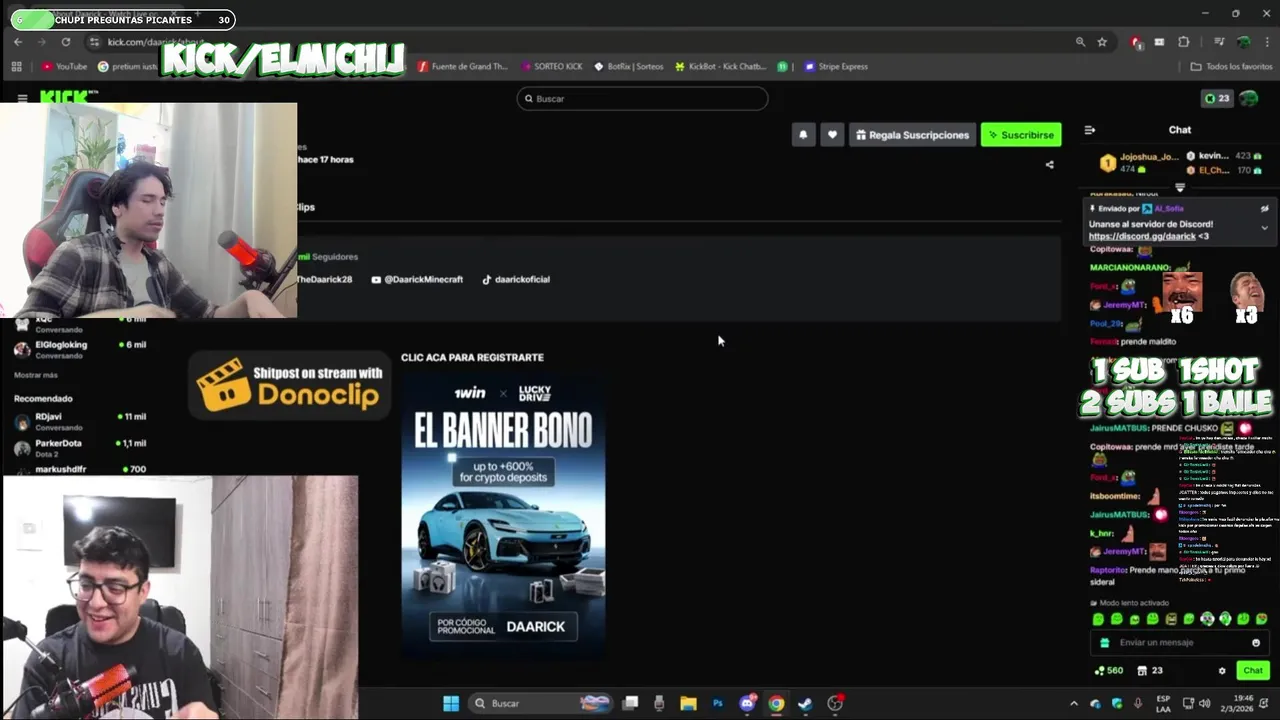Viewport: 1280px width, 720px height.
Task: Open the clock showing 19:46
Action: click(x=1235, y=703)
